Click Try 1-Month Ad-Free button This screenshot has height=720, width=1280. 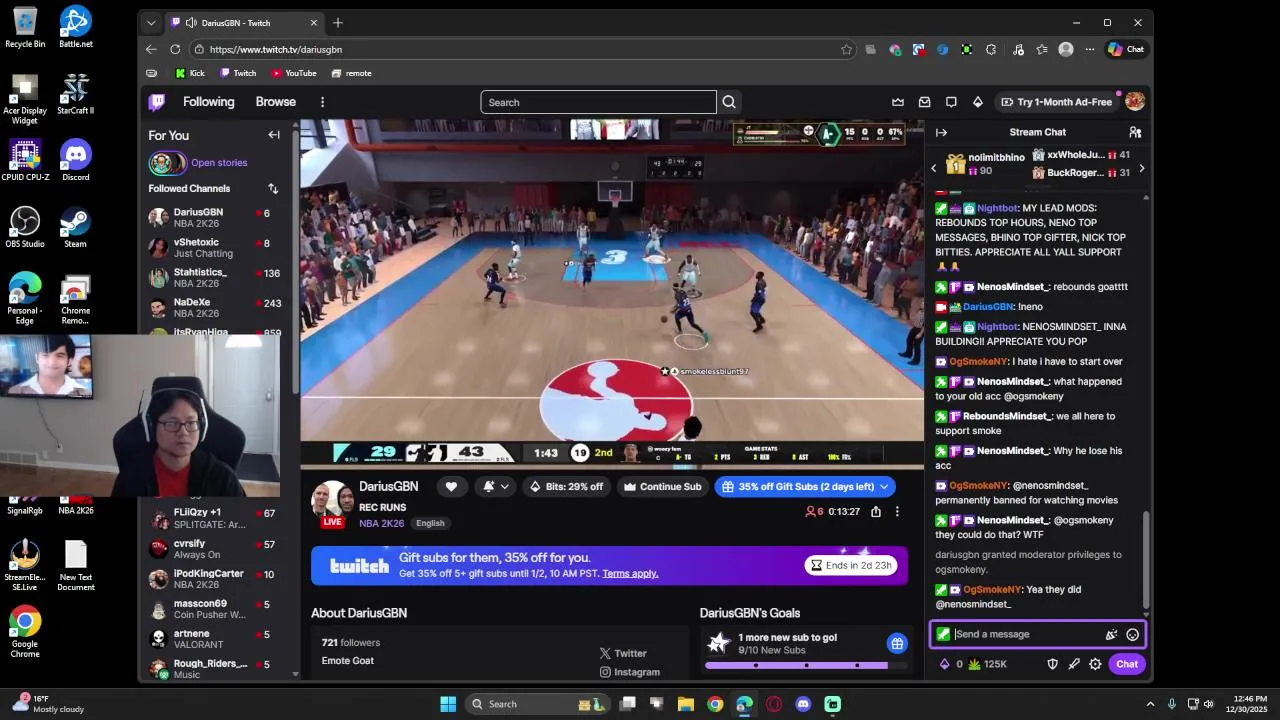[1055, 102]
